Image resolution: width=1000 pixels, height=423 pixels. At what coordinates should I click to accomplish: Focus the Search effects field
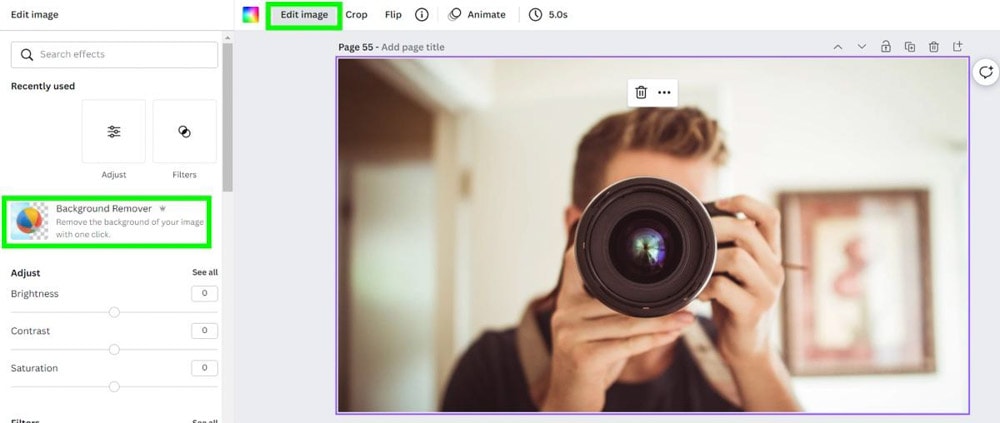[x=114, y=55]
